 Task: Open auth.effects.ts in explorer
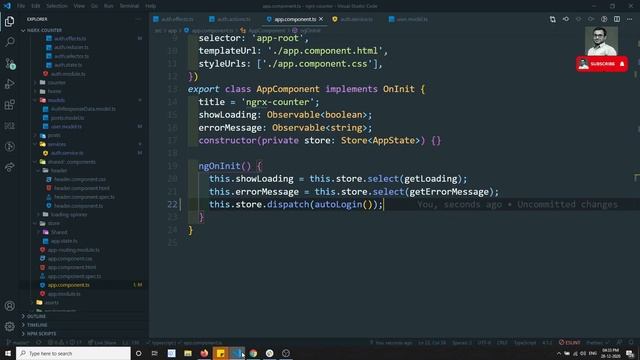tap(70, 38)
